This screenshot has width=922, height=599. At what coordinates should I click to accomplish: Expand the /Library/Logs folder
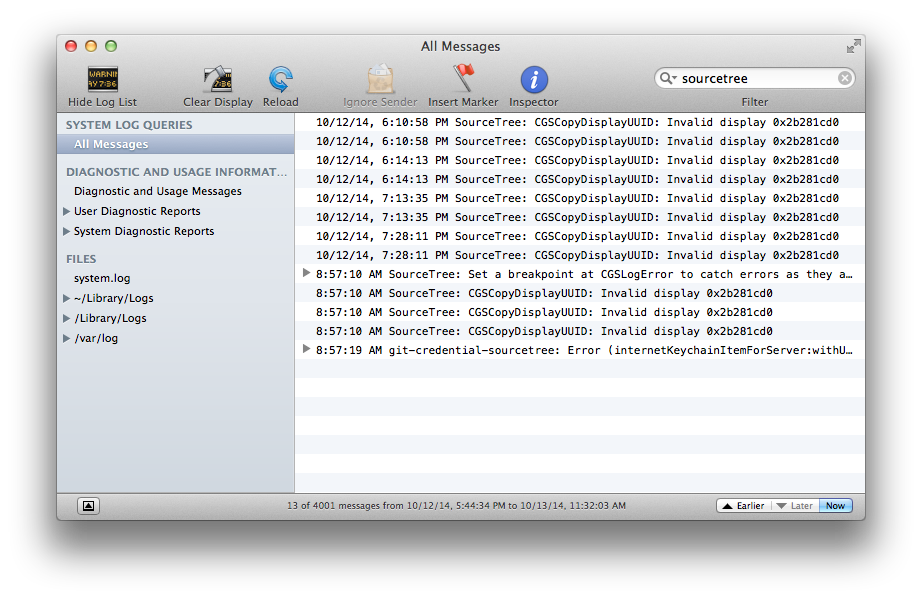(x=66, y=319)
